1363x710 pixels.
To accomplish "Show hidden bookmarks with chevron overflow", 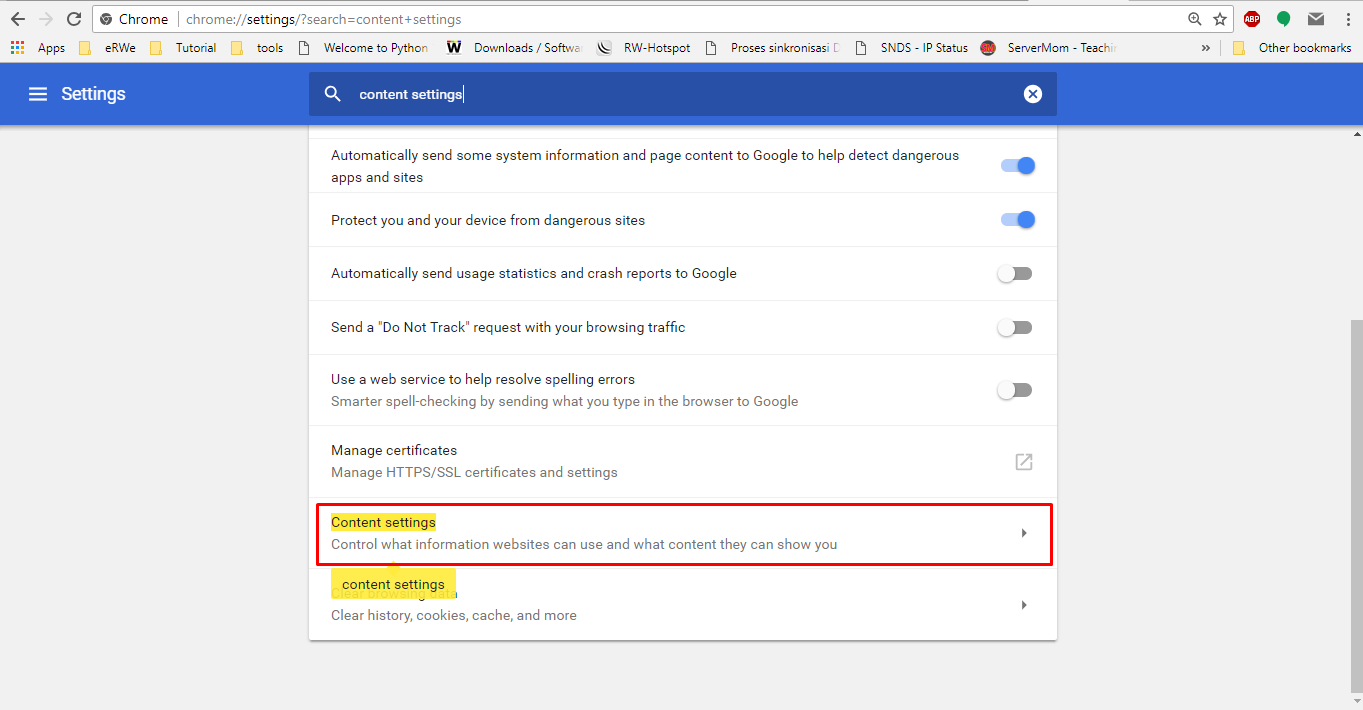I will [x=1205, y=47].
